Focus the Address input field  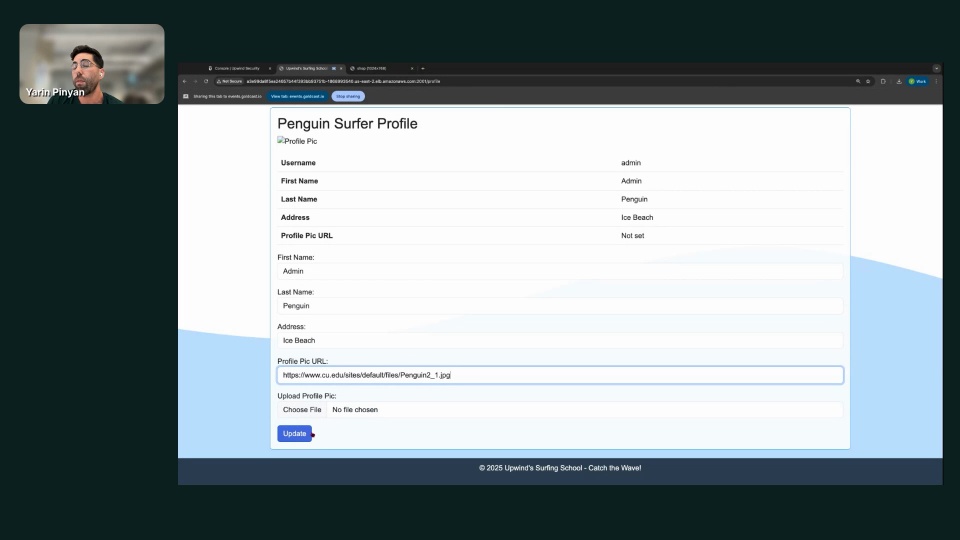pyautogui.click(x=560, y=340)
